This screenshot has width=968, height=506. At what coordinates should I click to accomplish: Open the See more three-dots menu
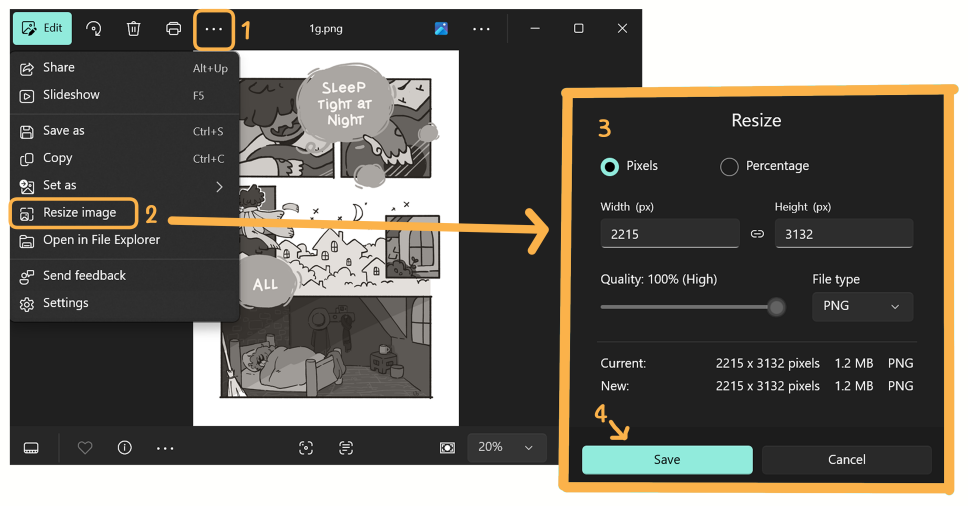coord(214,29)
